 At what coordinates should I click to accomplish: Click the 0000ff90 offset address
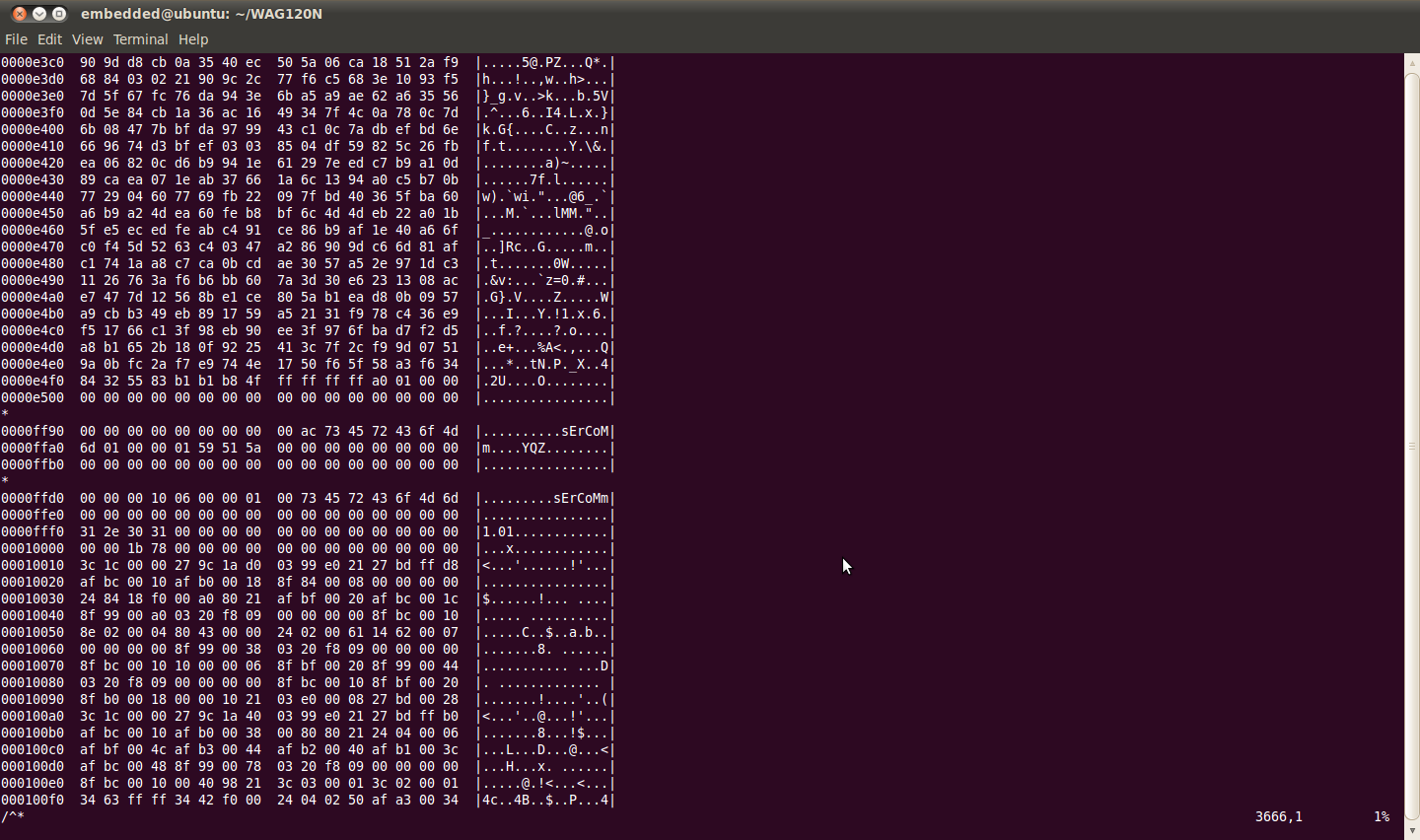(x=33, y=432)
